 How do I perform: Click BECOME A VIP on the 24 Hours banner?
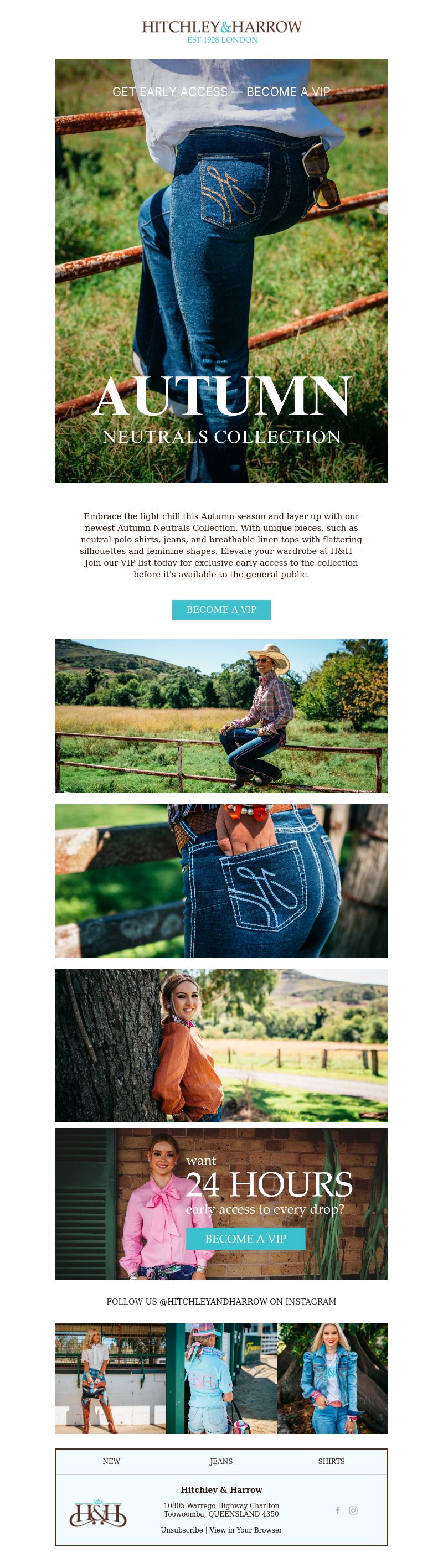tap(245, 1239)
